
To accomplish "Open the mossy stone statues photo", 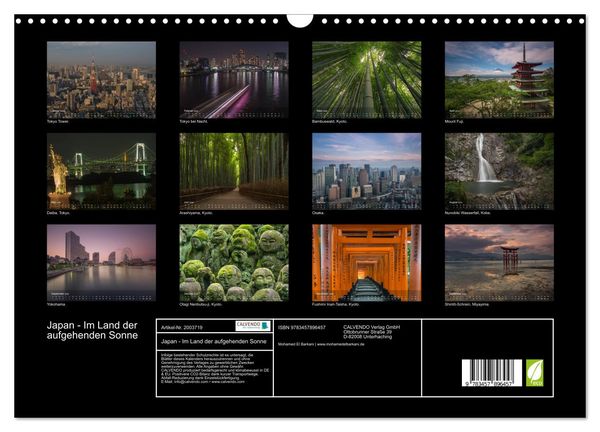I will 234,262.
